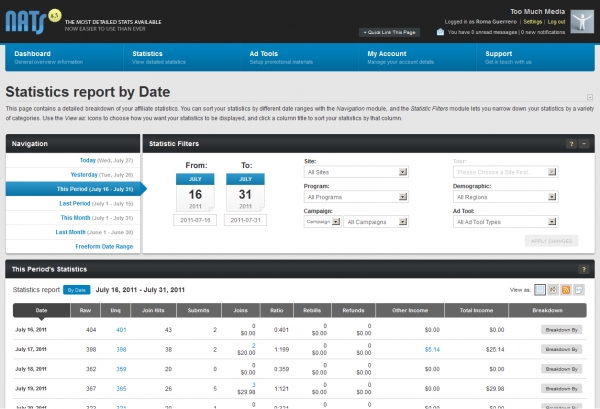600x409 pixels.
Task: Go to the My Account menu
Action: (x=386, y=53)
